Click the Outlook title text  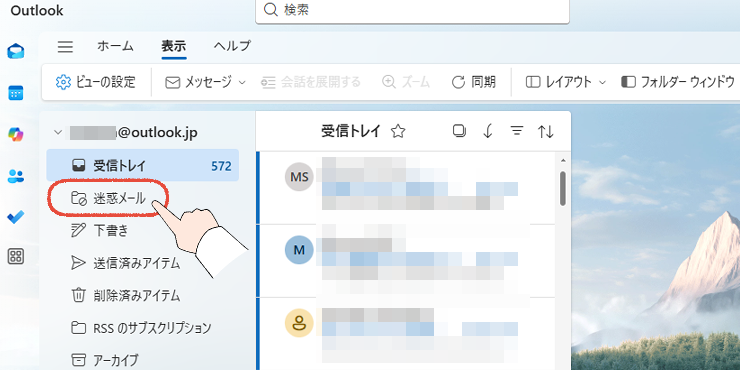tap(37, 10)
